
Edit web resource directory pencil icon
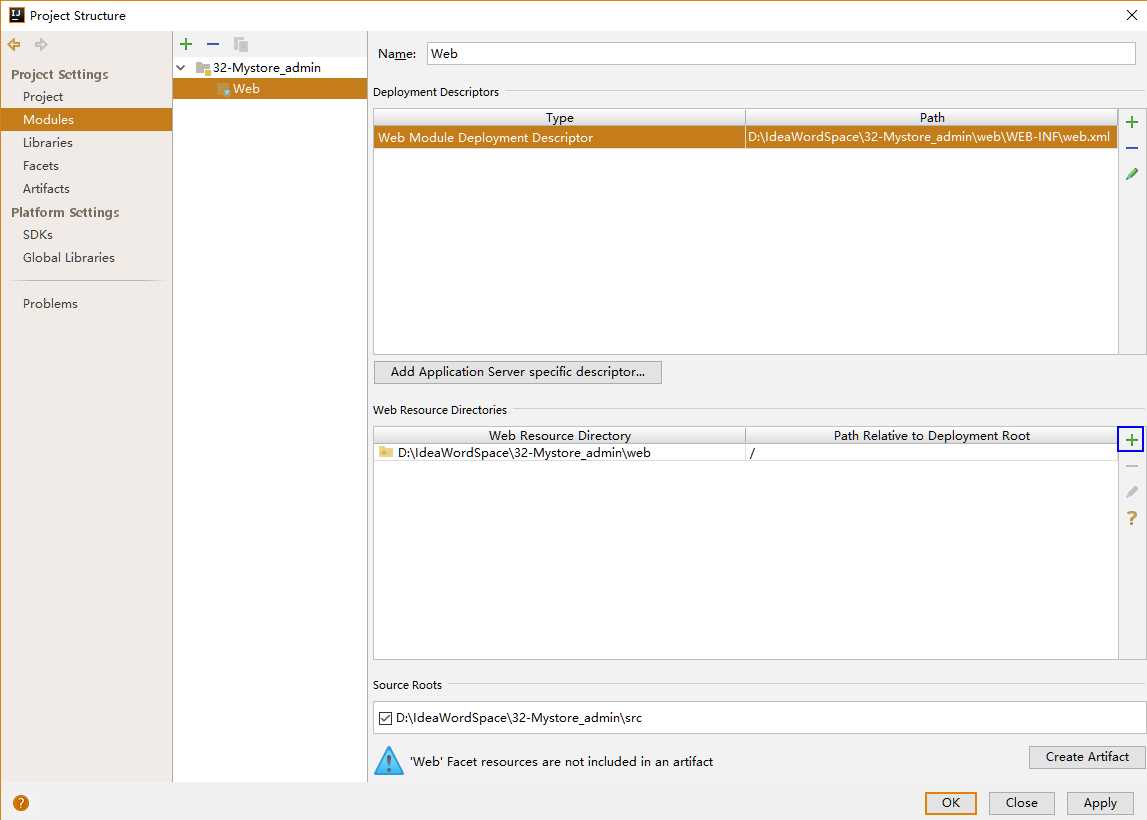coord(1132,492)
